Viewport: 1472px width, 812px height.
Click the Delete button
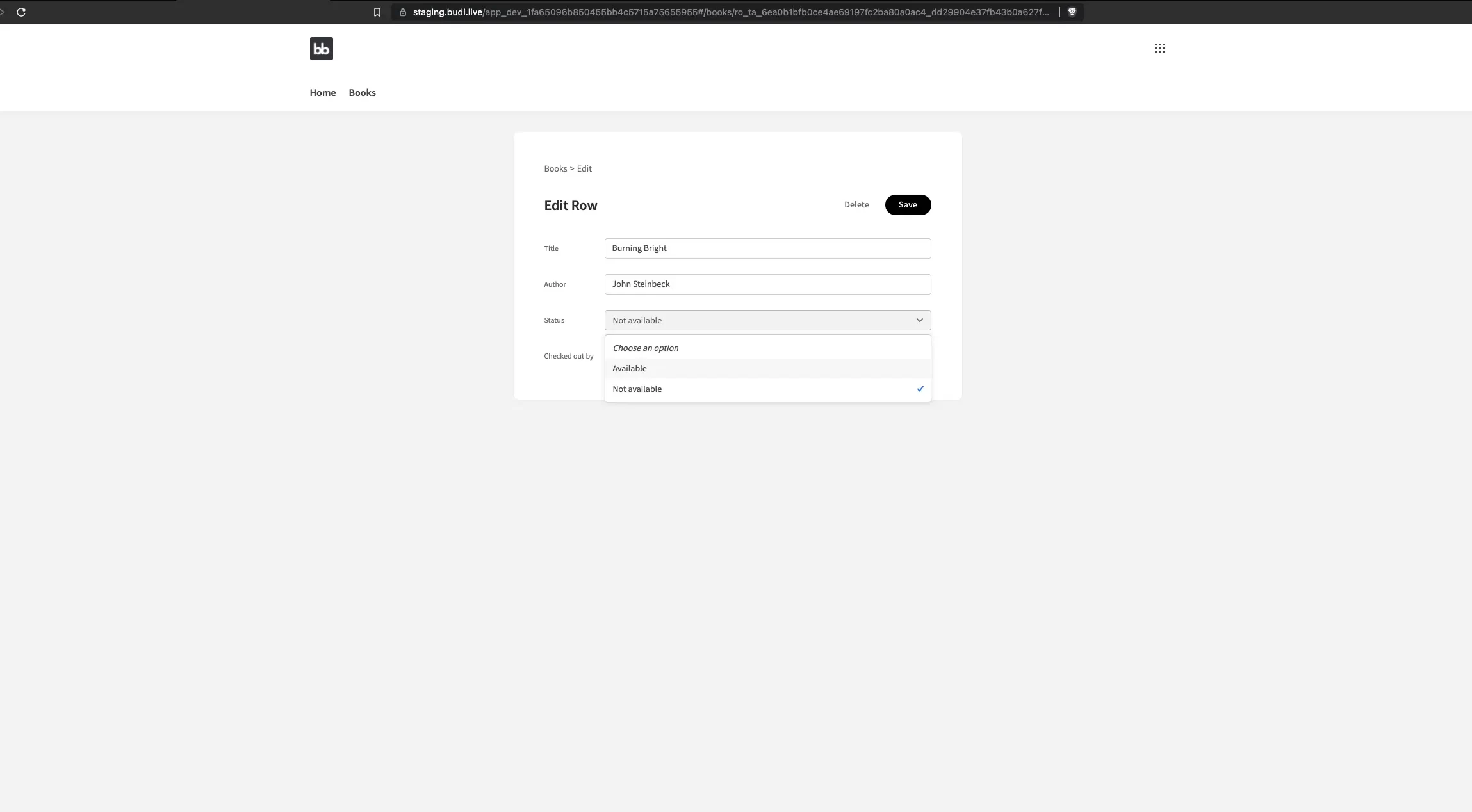856,205
